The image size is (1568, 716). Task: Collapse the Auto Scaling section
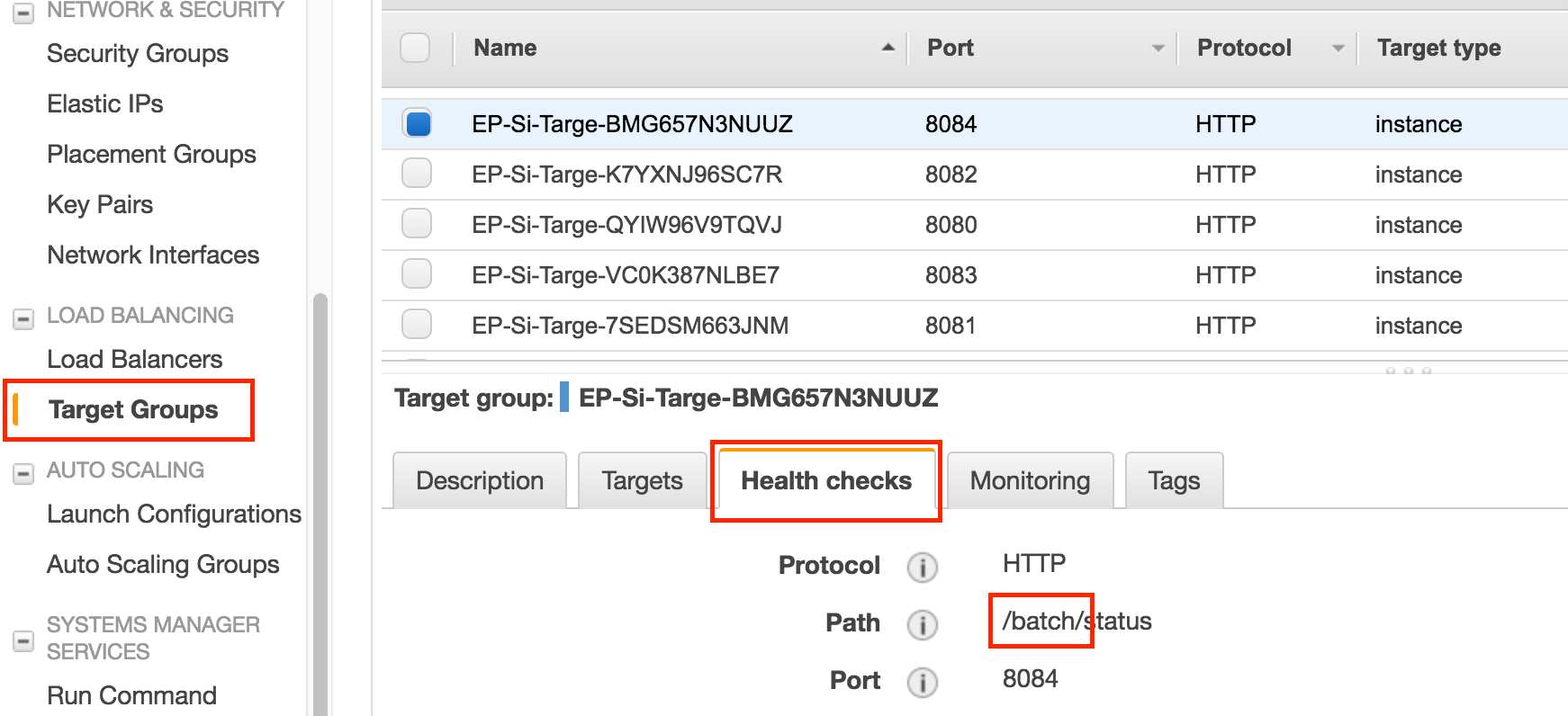tap(24, 473)
